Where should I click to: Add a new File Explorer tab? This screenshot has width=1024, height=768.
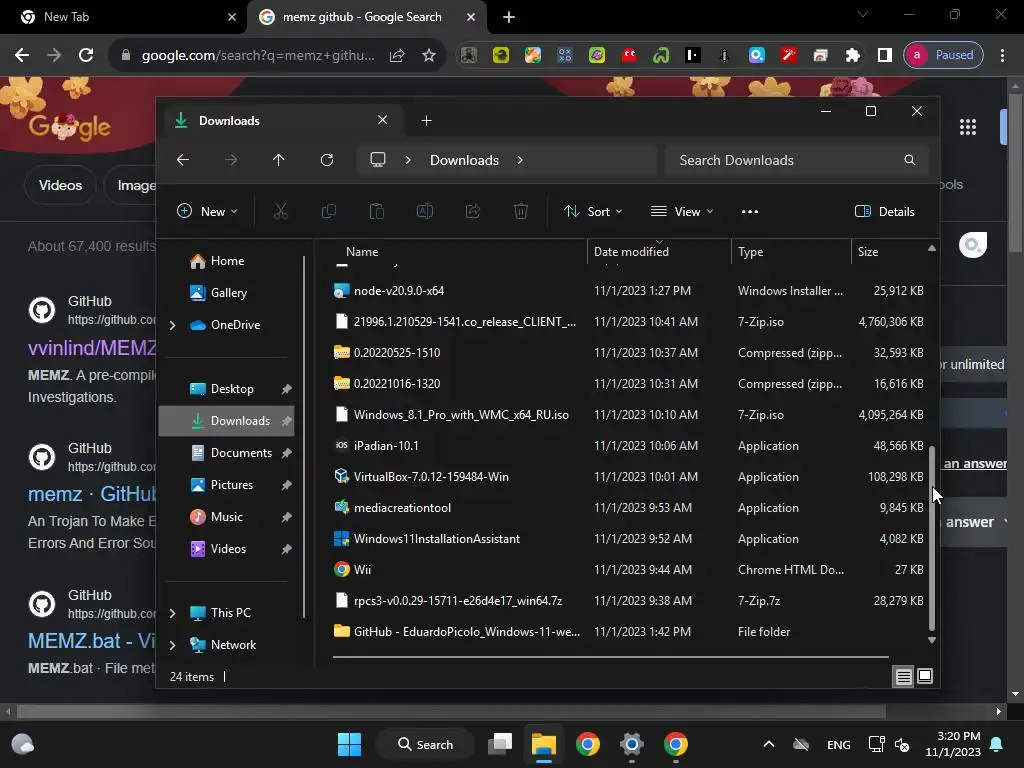pos(426,121)
